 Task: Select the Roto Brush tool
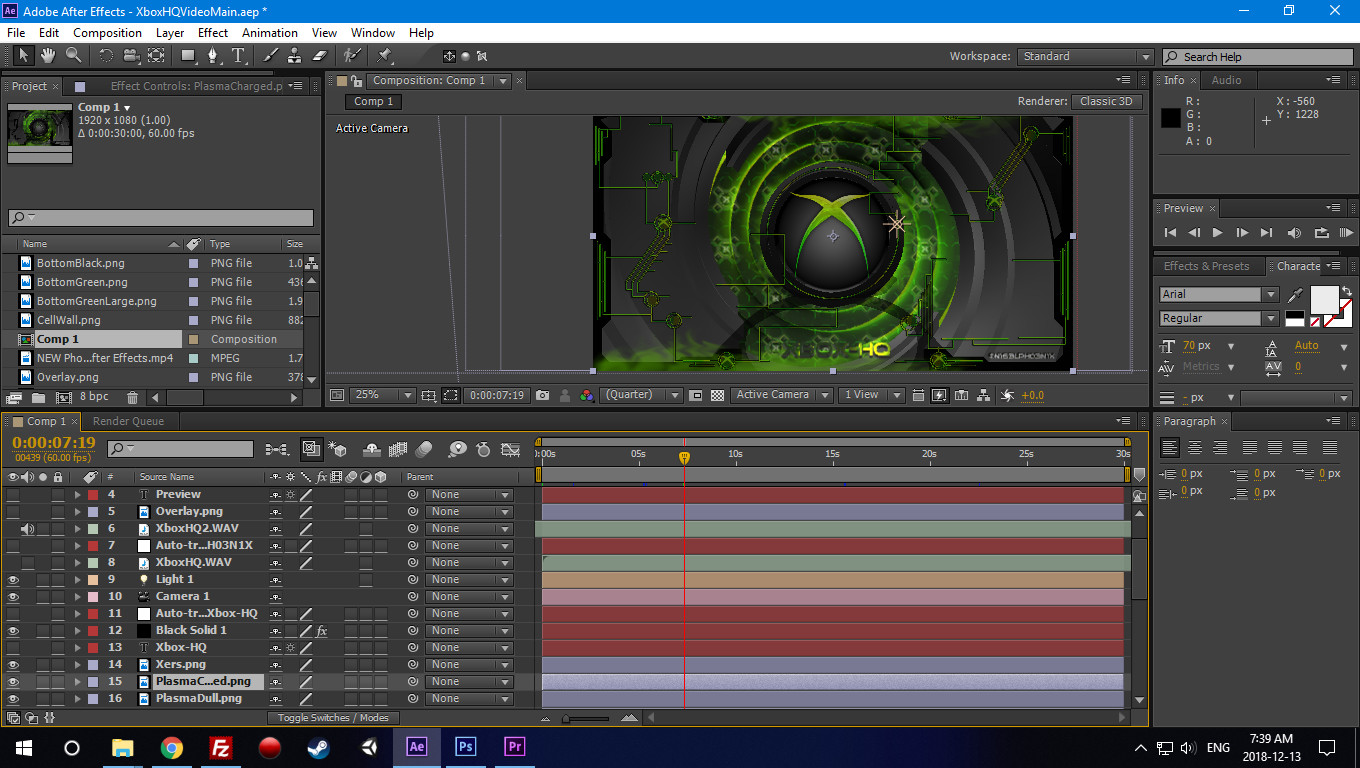[x=352, y=56]
